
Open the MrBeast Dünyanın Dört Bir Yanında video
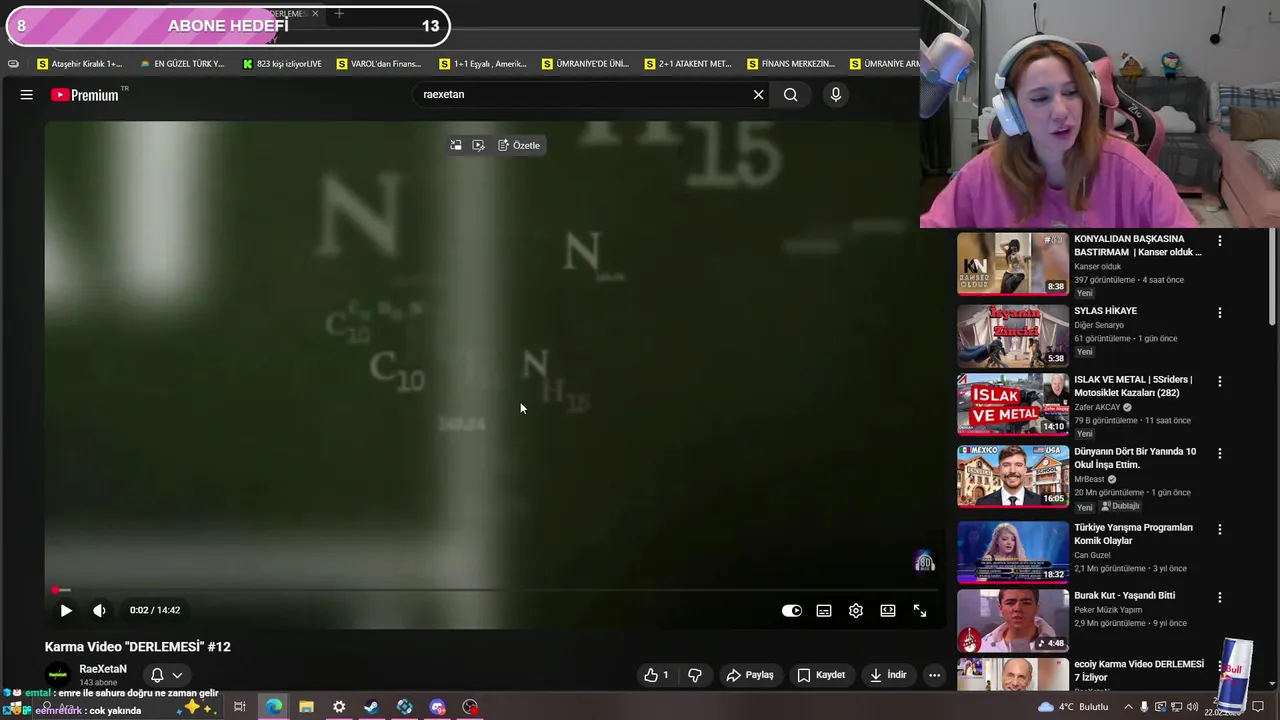coord(1013,477)
